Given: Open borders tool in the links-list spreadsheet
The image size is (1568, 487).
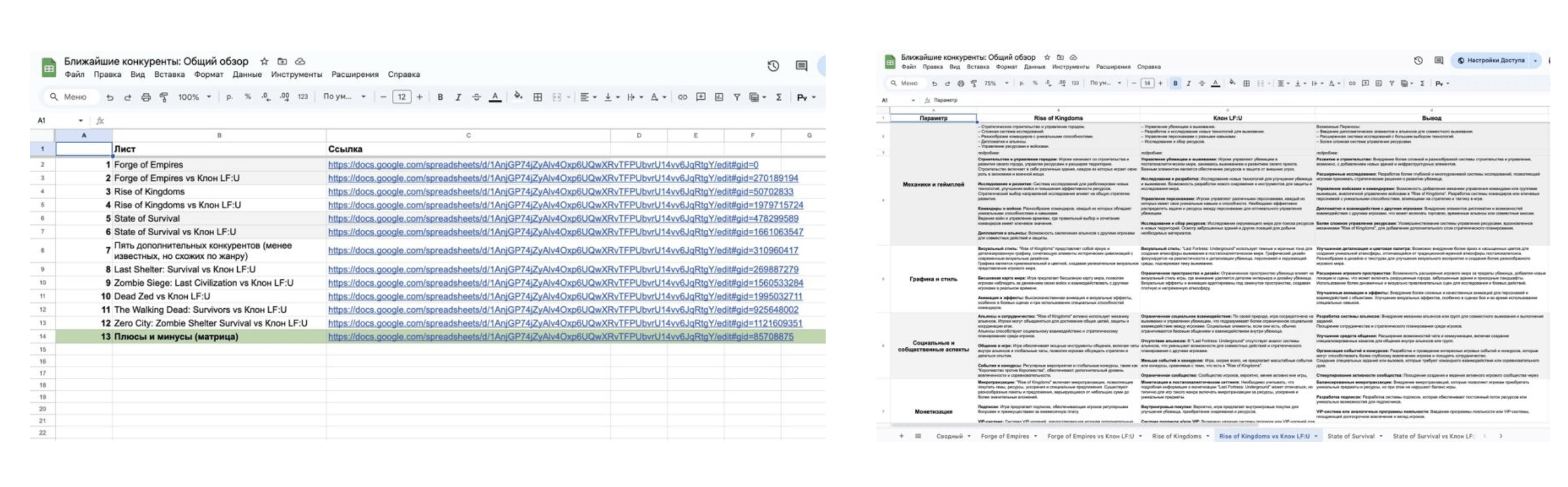Looking at the screenshot, I should point(538,97).
